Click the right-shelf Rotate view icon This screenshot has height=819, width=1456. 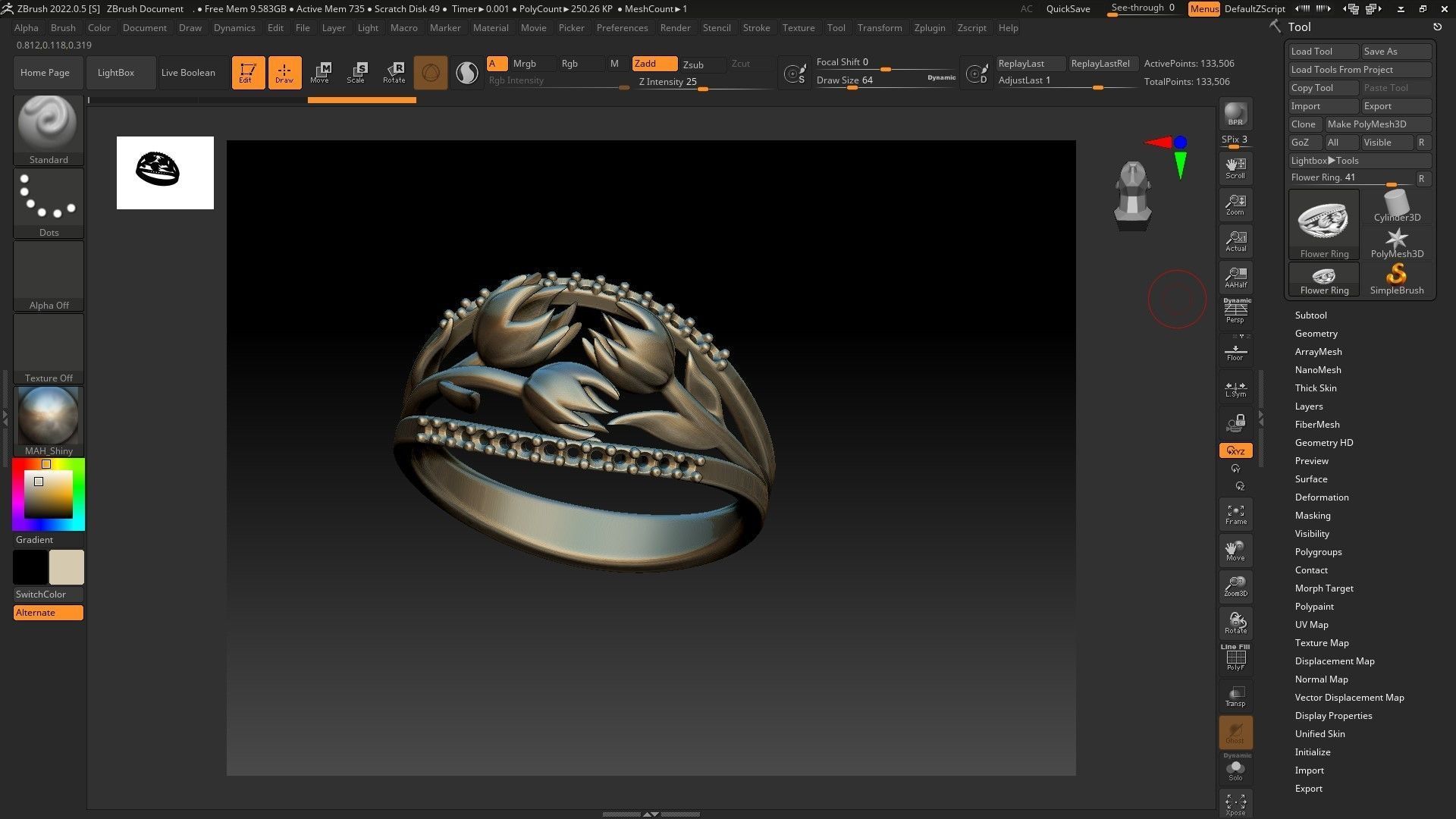pos(1235,623)
